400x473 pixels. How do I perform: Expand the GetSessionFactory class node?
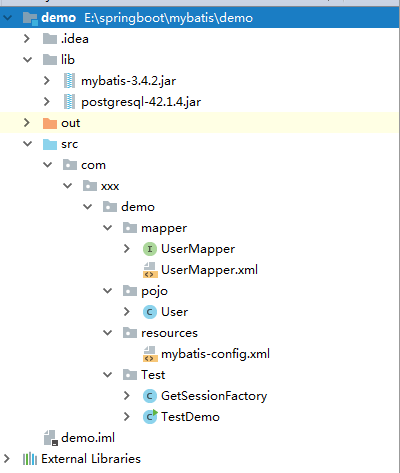127,396
